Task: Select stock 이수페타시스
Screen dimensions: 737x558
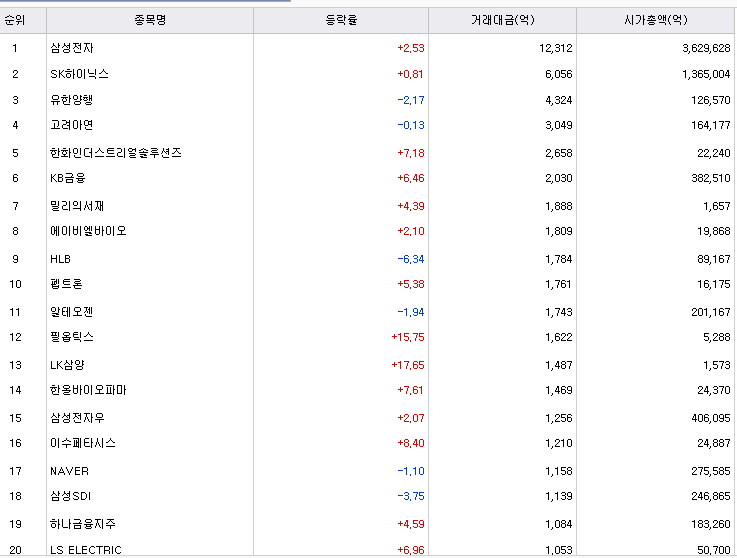Action: click(x=83, y=443)
